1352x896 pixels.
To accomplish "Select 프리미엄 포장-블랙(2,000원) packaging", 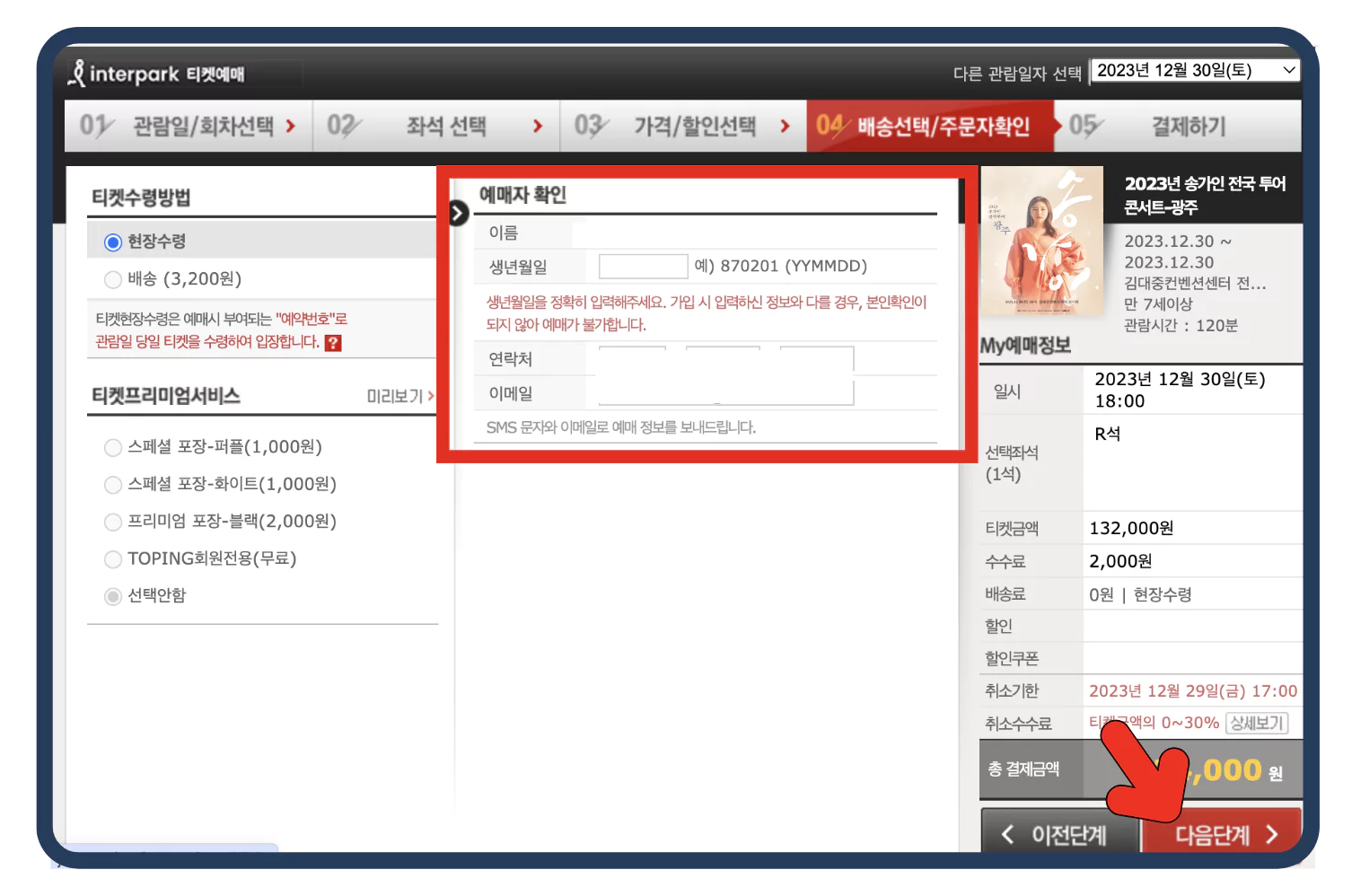I will [x=113, y=521].
